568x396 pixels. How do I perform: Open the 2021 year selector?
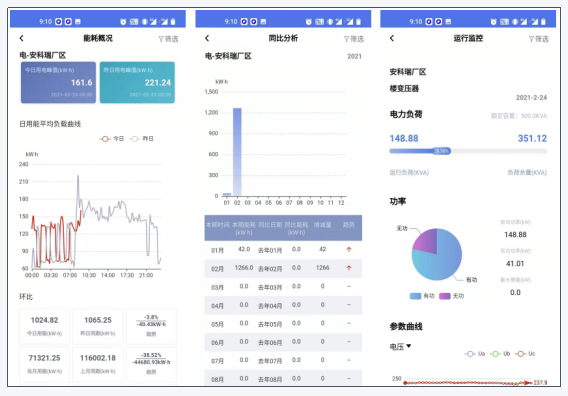(x=354, y=56)
